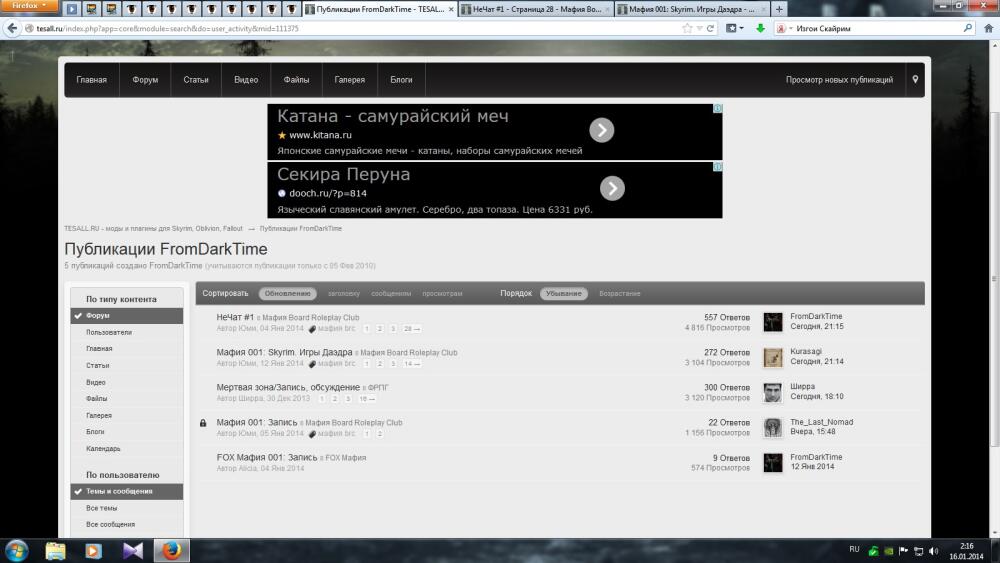
Task: Click the Windows Start button
Action: pos(17,550)
